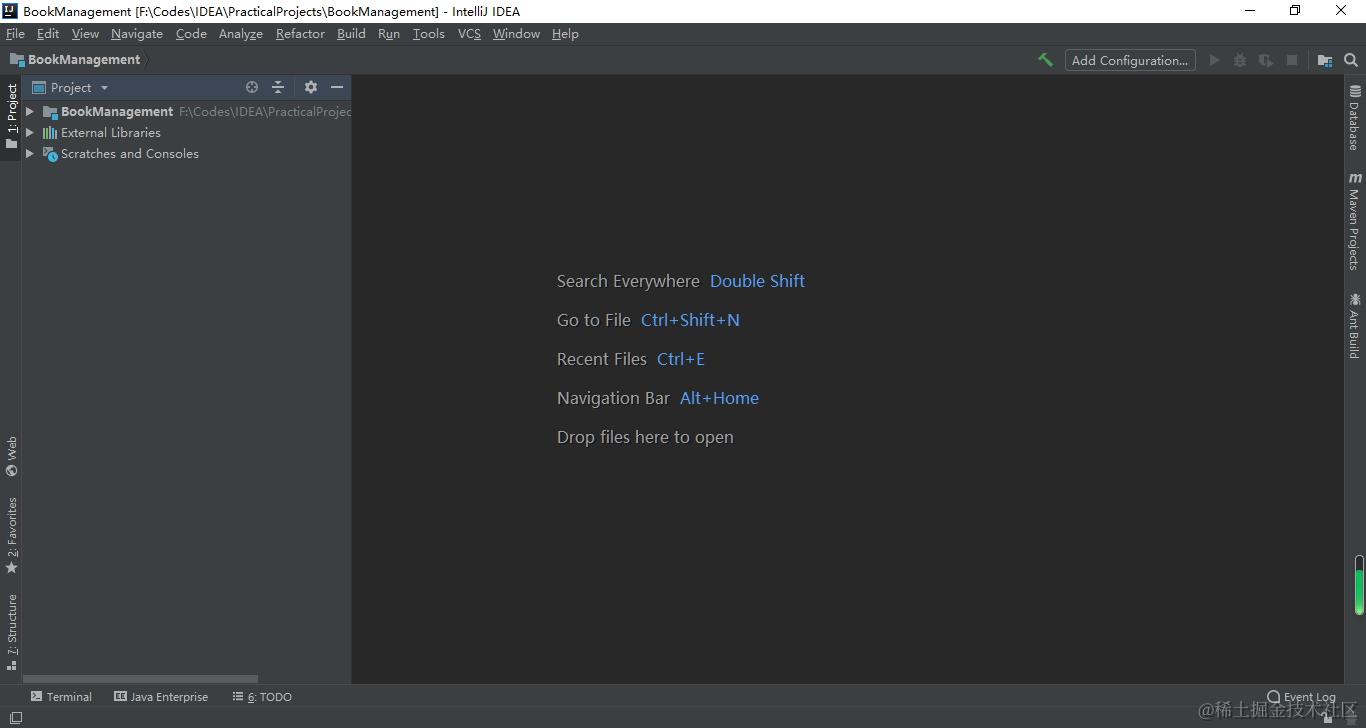Click the External Libraries icon in tree
1366x728 pixels.
50,132
